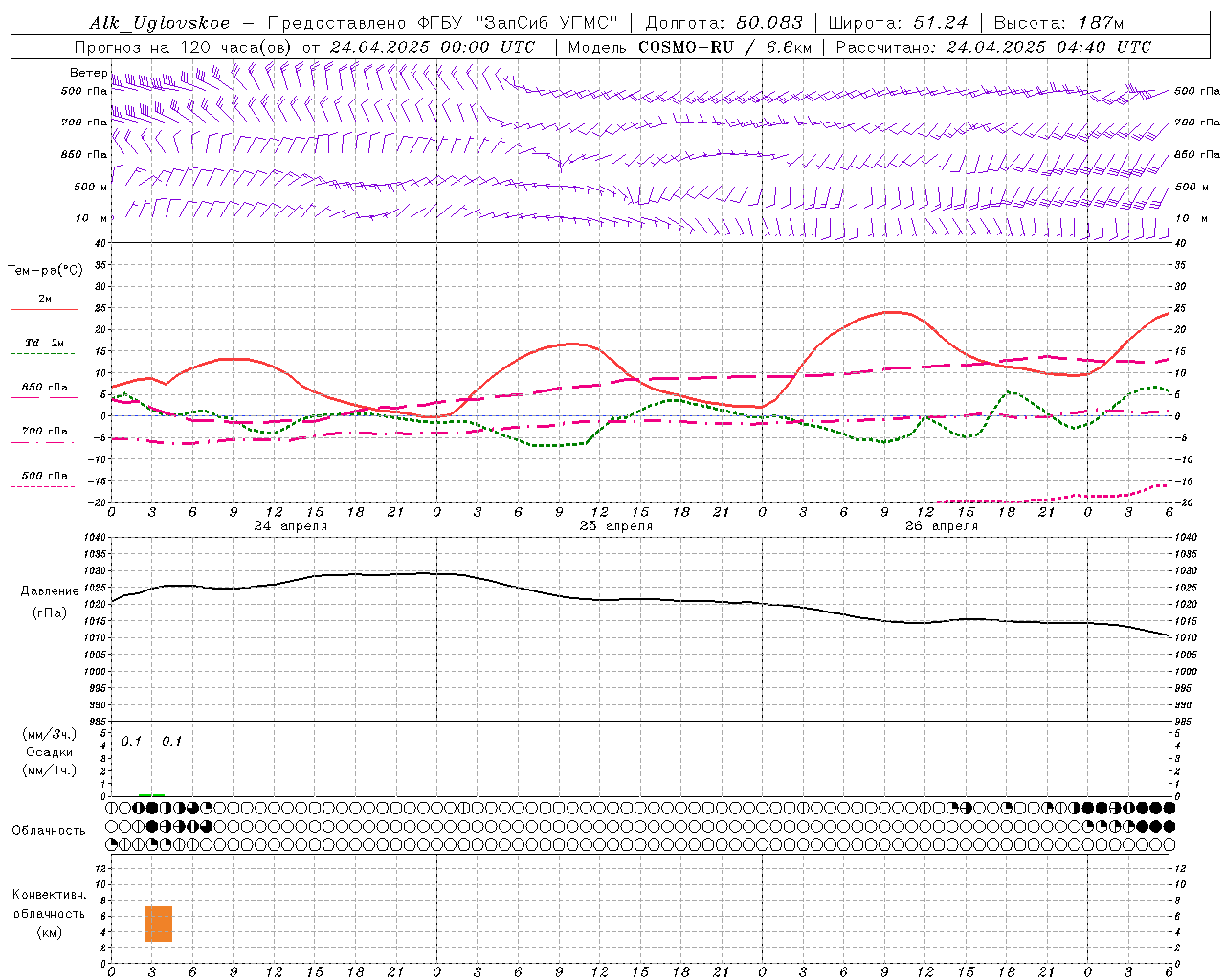Click the (мм/1ч.) precipitation unit label
1225x980 pixels.
pyautogui.click(x=50, y=770)
